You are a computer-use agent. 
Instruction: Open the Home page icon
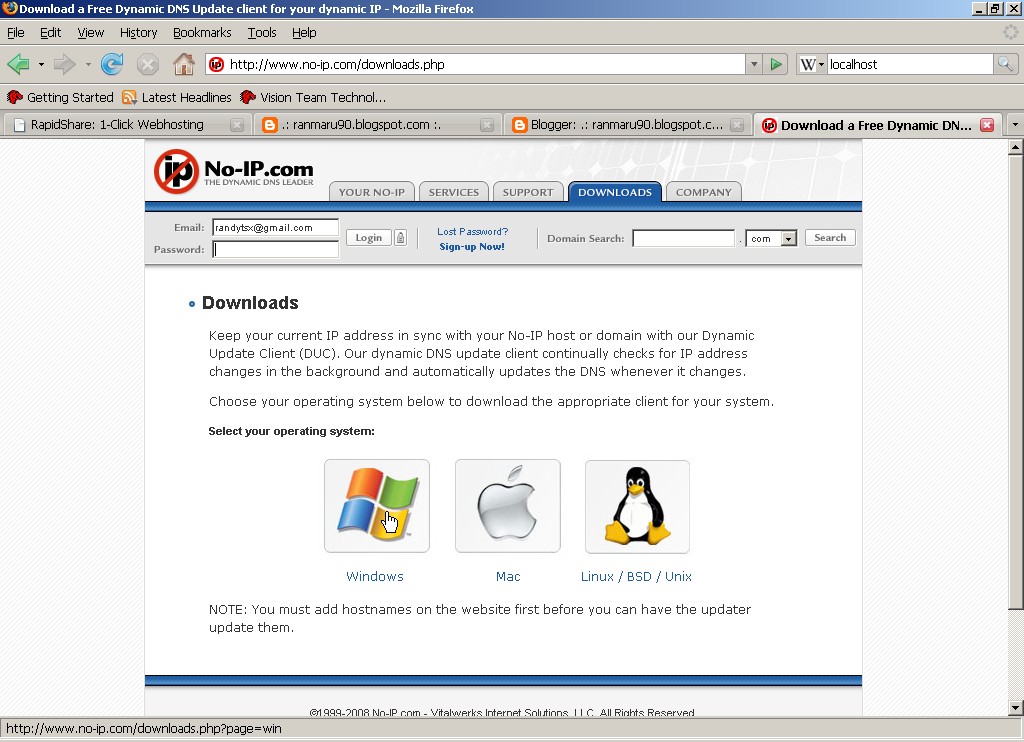184,64
